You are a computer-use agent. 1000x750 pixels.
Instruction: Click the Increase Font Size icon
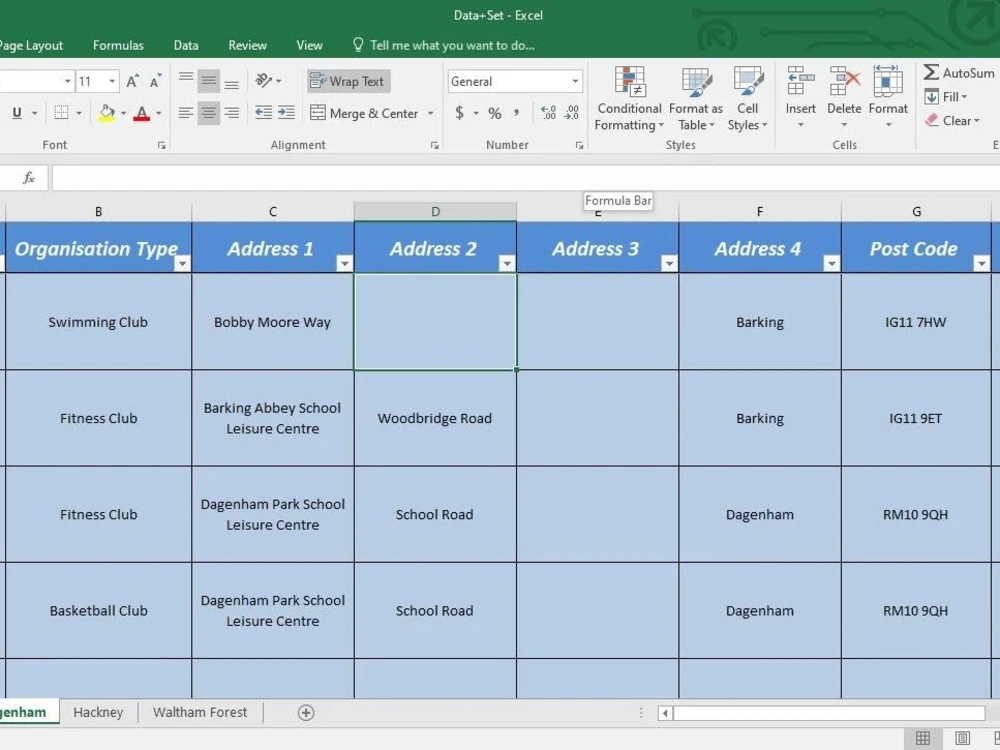click(132, 81)
